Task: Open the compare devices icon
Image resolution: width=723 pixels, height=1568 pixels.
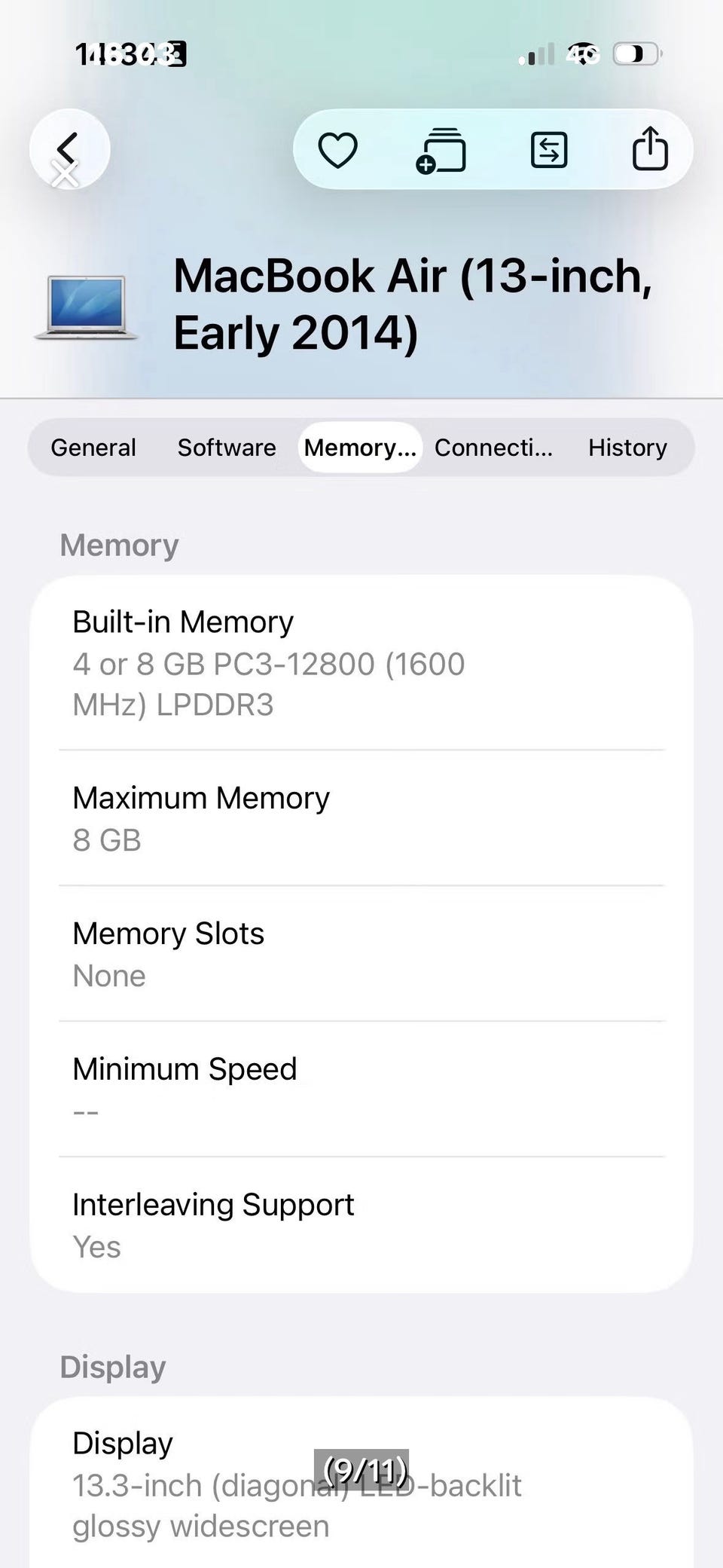Action: click(549, 149)
